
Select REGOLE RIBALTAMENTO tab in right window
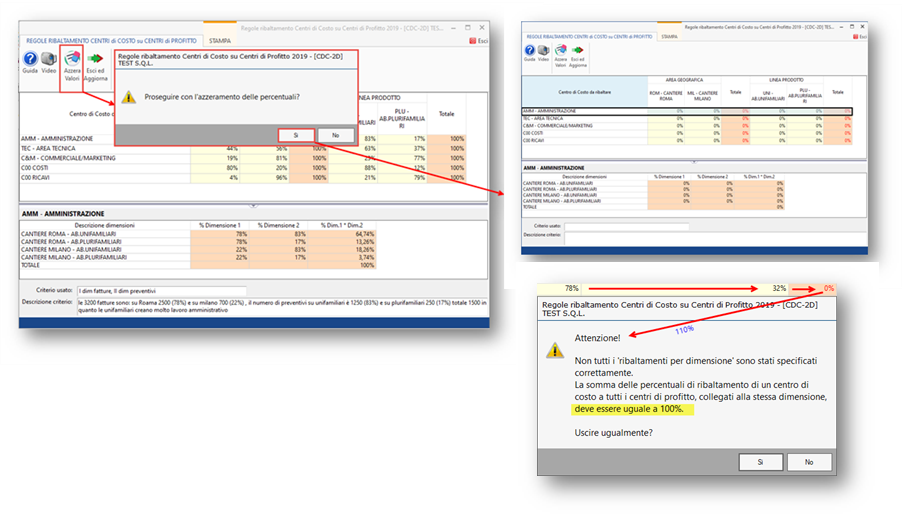point(589,37)
